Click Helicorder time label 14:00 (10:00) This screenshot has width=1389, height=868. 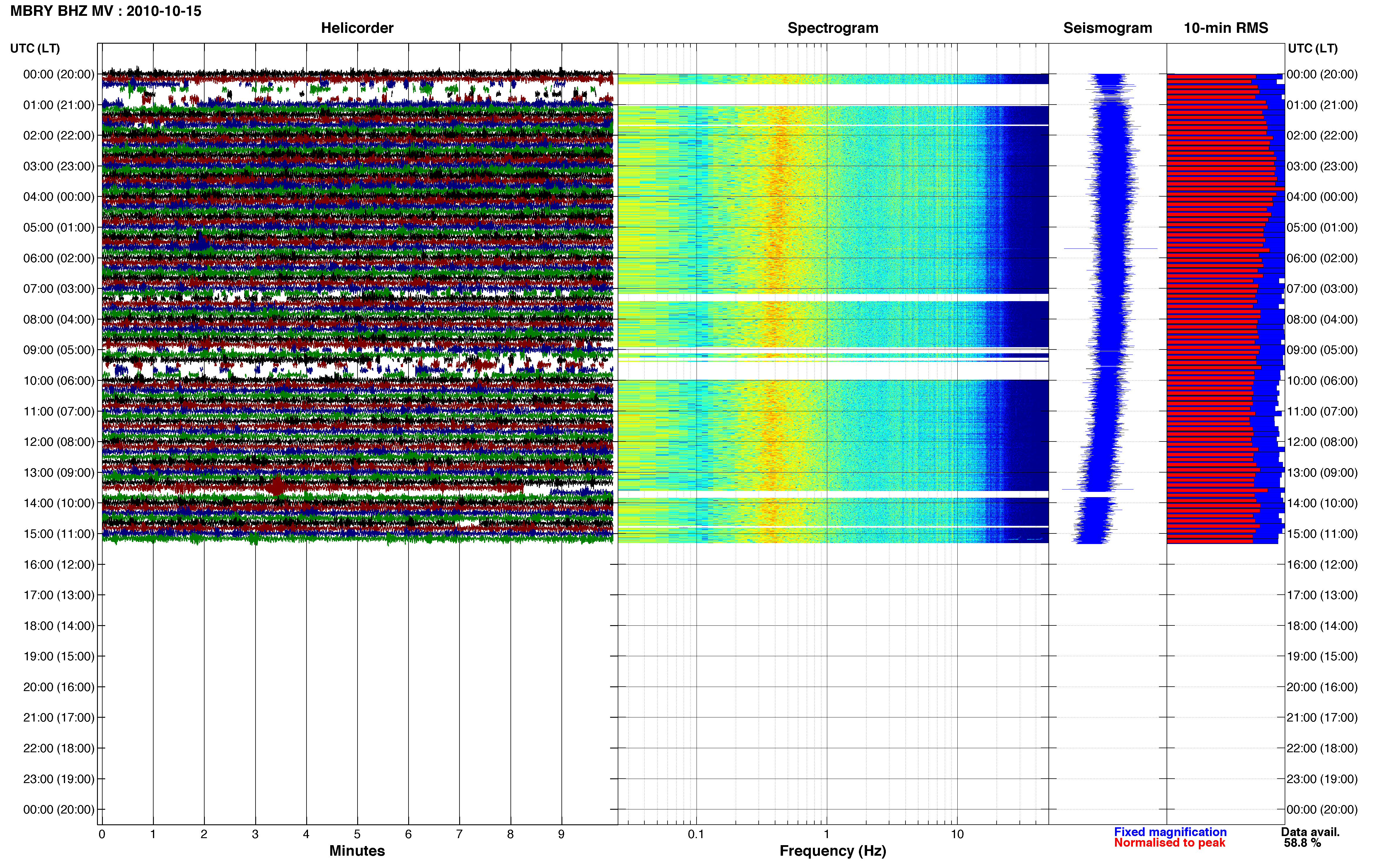pos(59,504)
